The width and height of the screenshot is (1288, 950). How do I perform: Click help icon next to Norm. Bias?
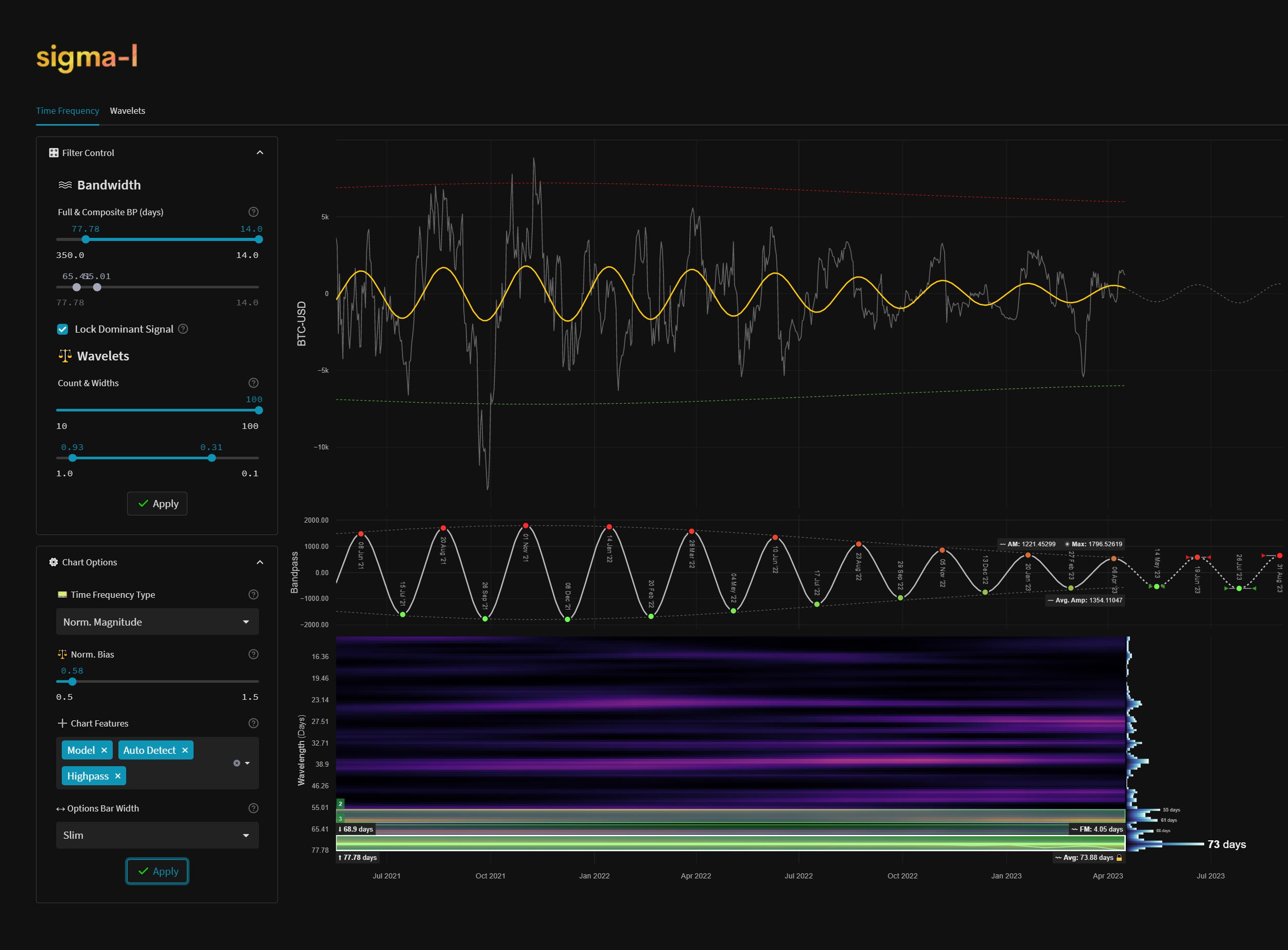pyautogui.click(x=253, y=654)
